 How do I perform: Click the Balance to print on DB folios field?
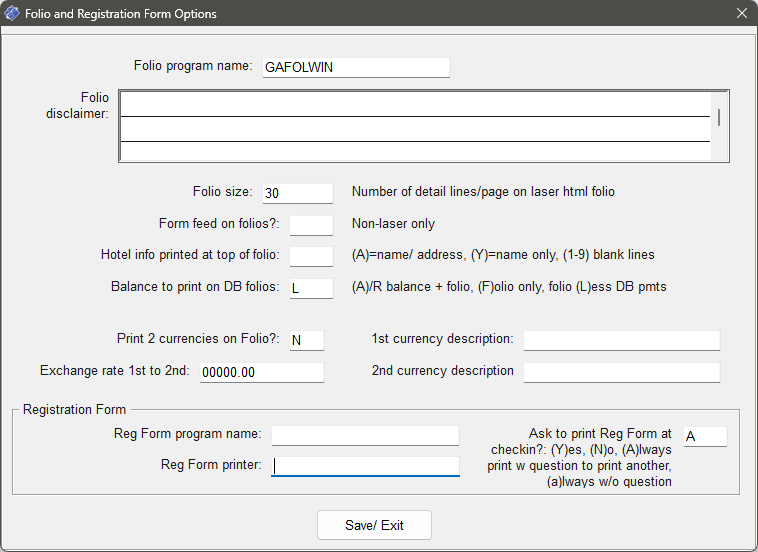pos(310,288)
